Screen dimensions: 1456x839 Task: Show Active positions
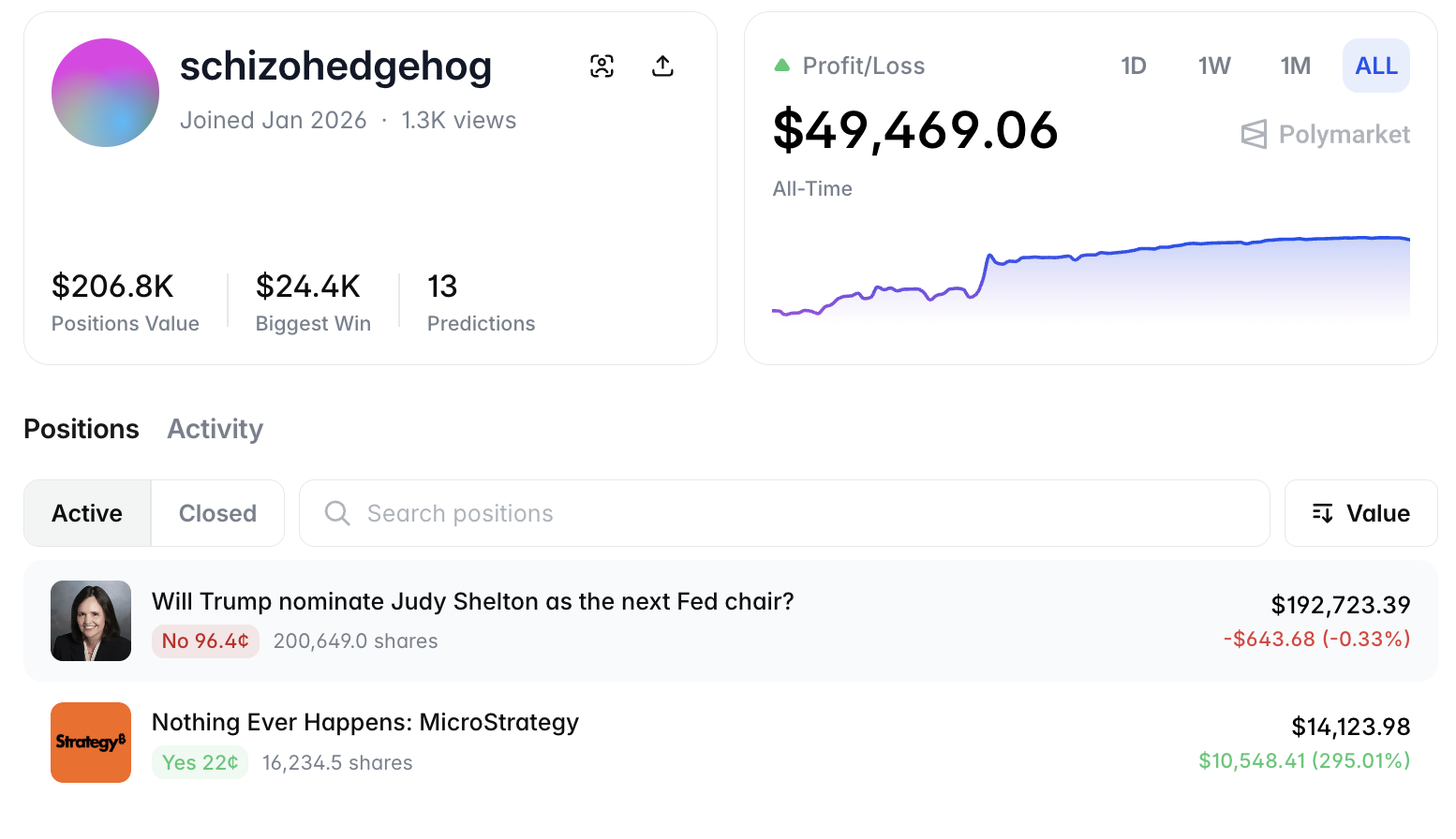pos(87,513)
